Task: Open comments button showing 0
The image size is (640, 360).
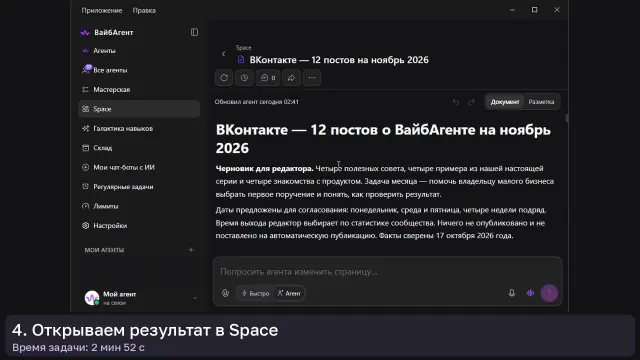Action: [268, 78]
